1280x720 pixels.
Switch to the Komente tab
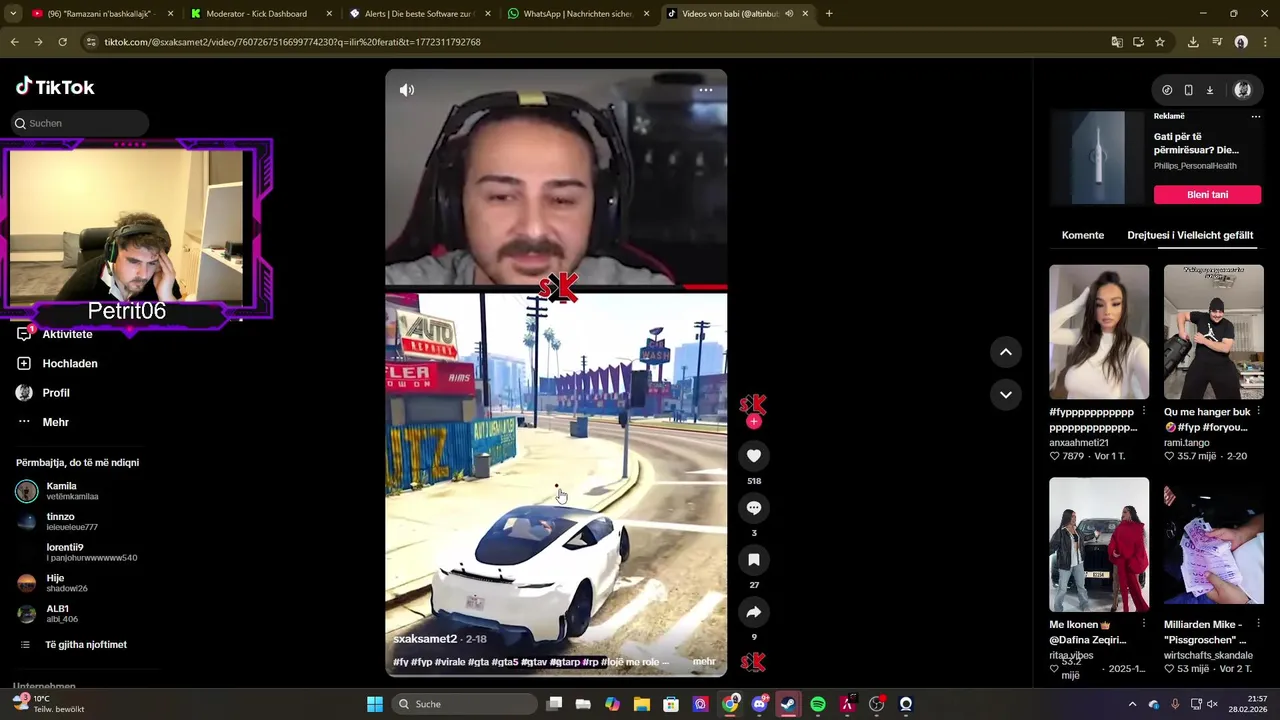pos(1083,235)
